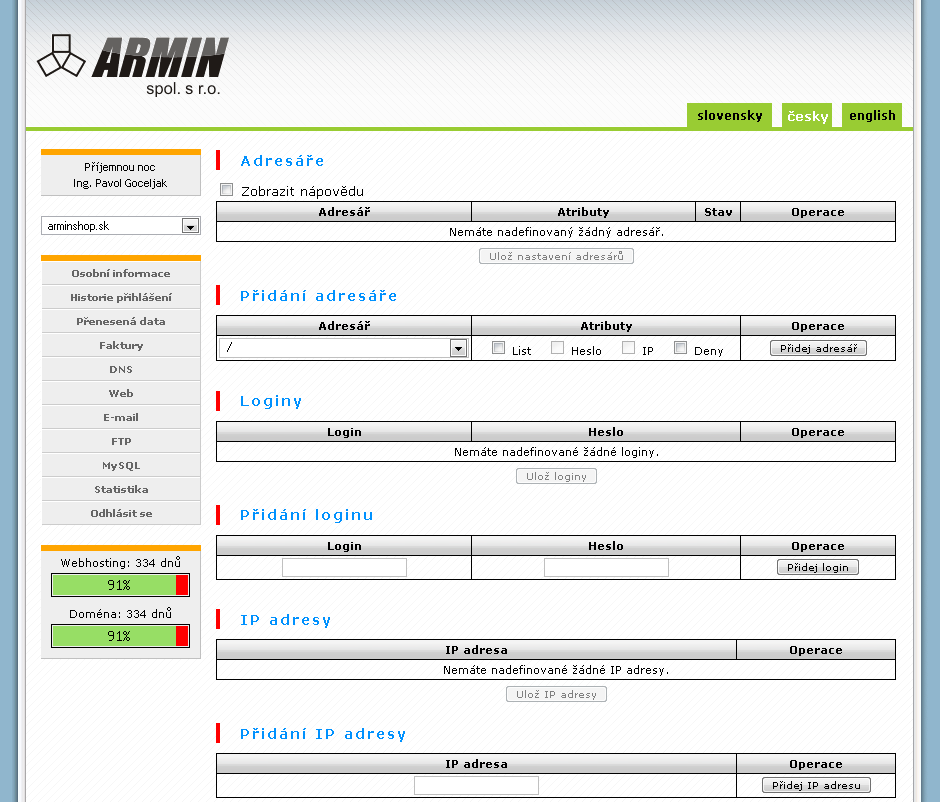
Task: Click the Přidej login button
Action: click(x=818, y=567)
